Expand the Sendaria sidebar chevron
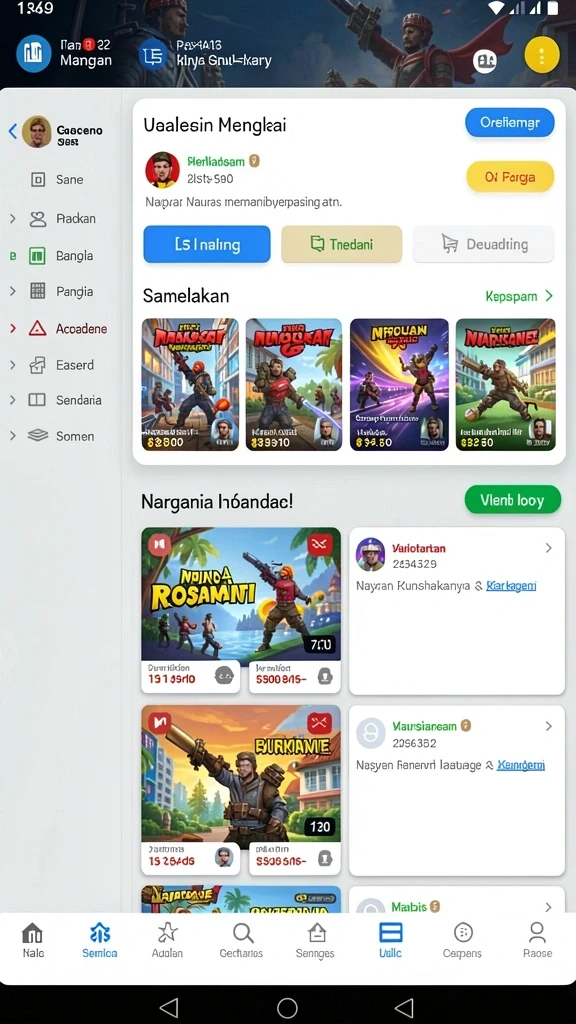The image size is (576, 1024). click(12, 400)
